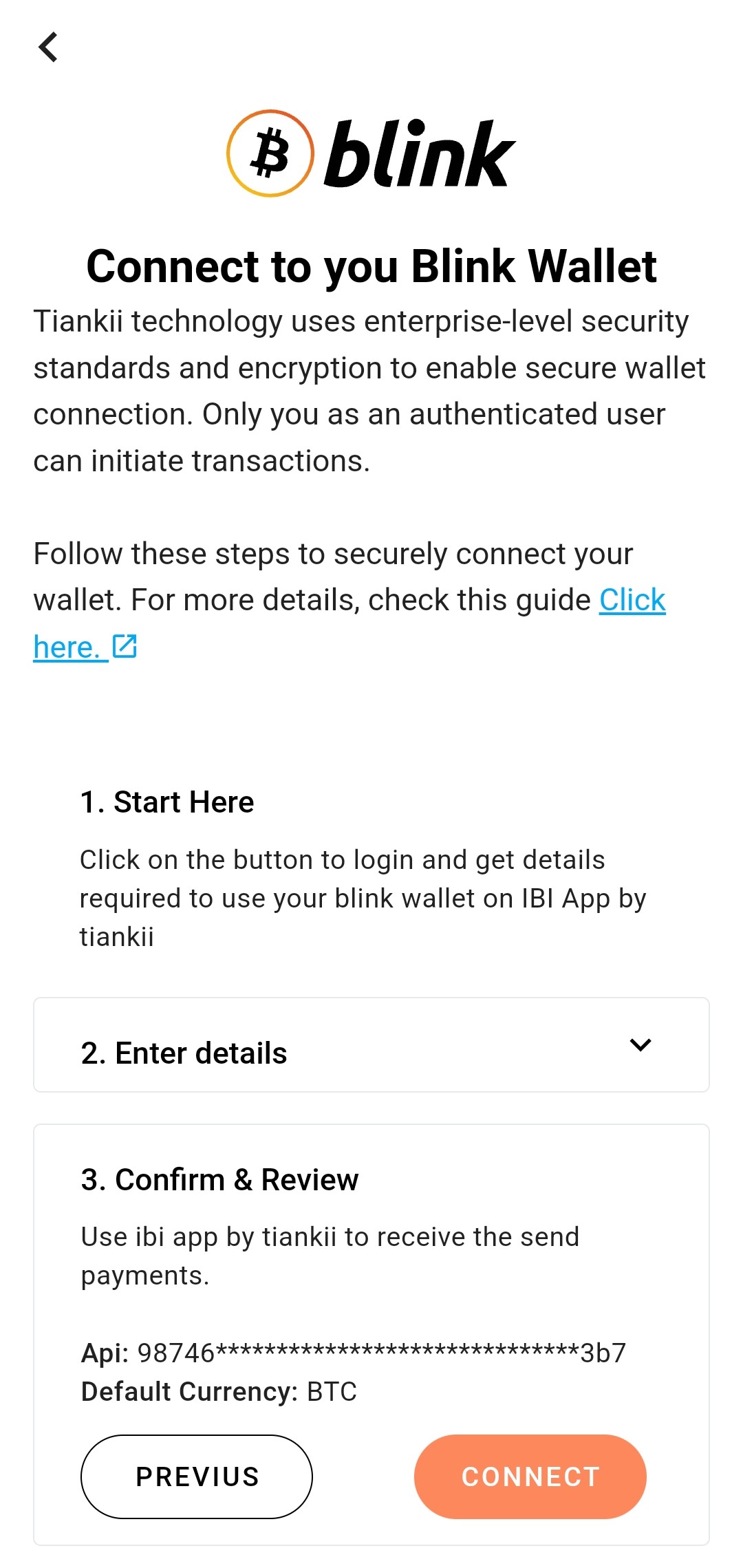The width and height of the screenshot is (743, 1568).
Task: Tap the blink wordmark logo
Action: (x=420, y=153)
